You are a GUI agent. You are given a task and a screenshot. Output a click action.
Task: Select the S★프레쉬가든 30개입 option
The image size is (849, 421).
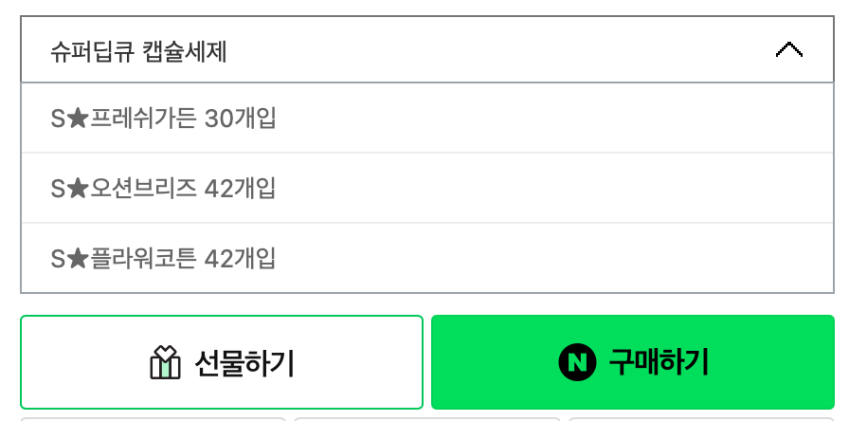(163, 119)
